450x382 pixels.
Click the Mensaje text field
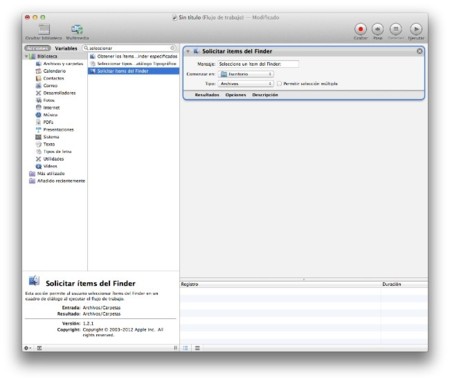[x=258, y=64]
